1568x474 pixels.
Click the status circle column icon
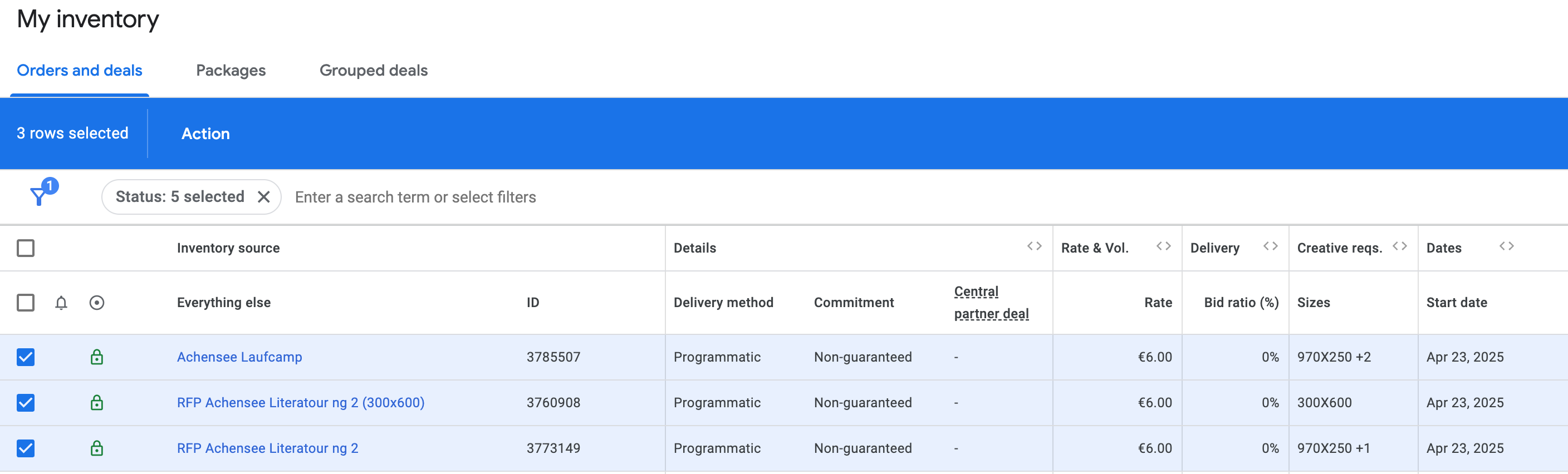(97, 303)
